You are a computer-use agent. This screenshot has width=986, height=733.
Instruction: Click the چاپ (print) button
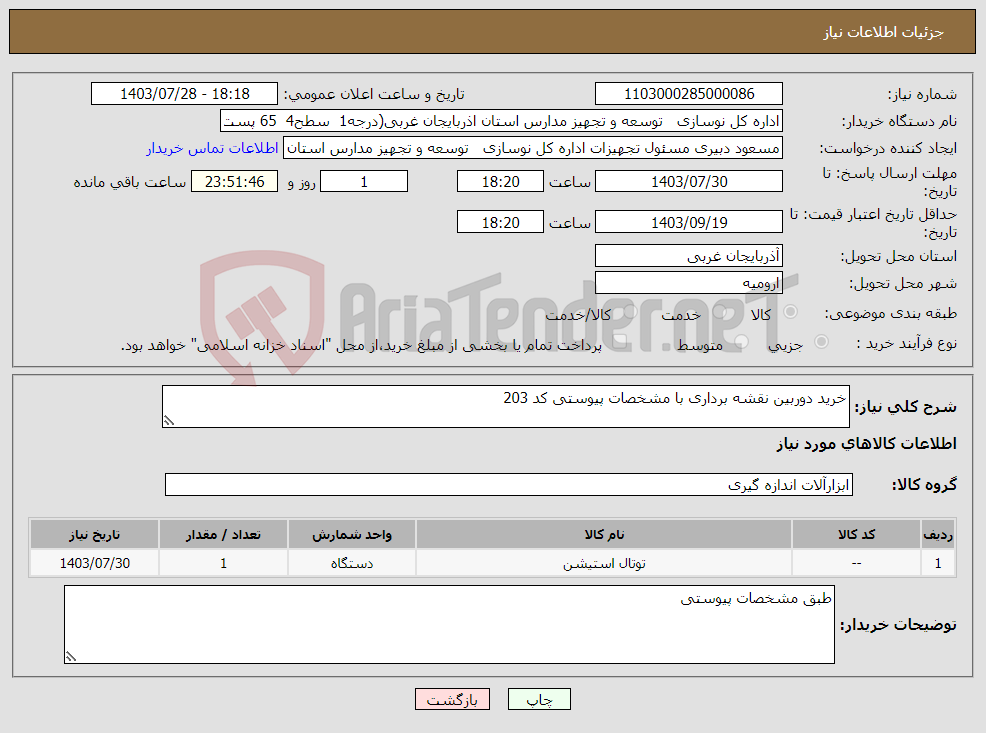[x=539, y=699]
